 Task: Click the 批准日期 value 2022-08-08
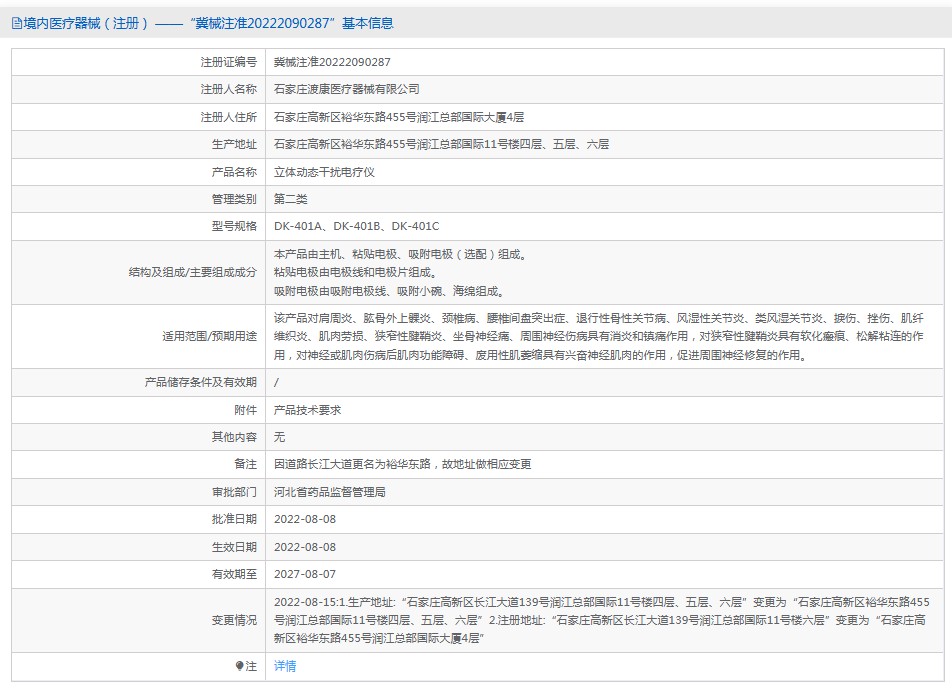pyautogui.click(x=305, y=520)
